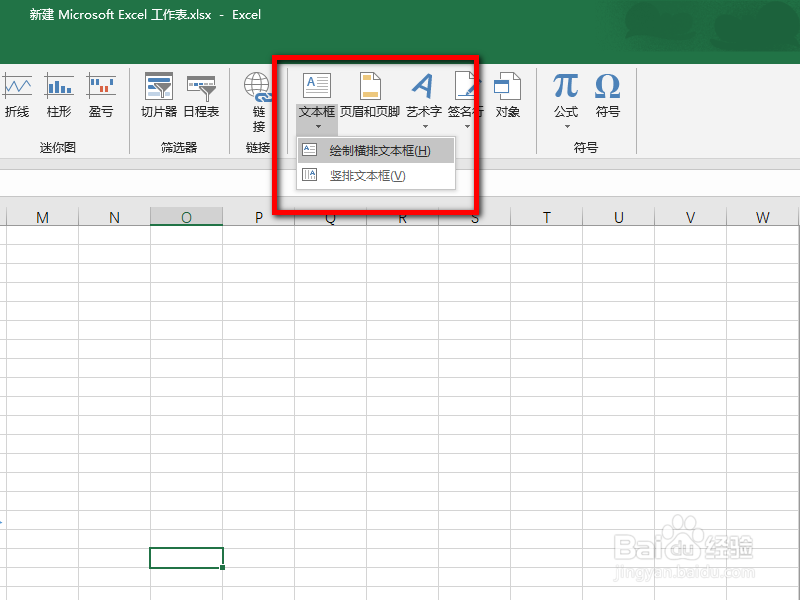Select column M header
This screenshot has height=600, width=800.
pyautogui.click(x=42, y=217)
